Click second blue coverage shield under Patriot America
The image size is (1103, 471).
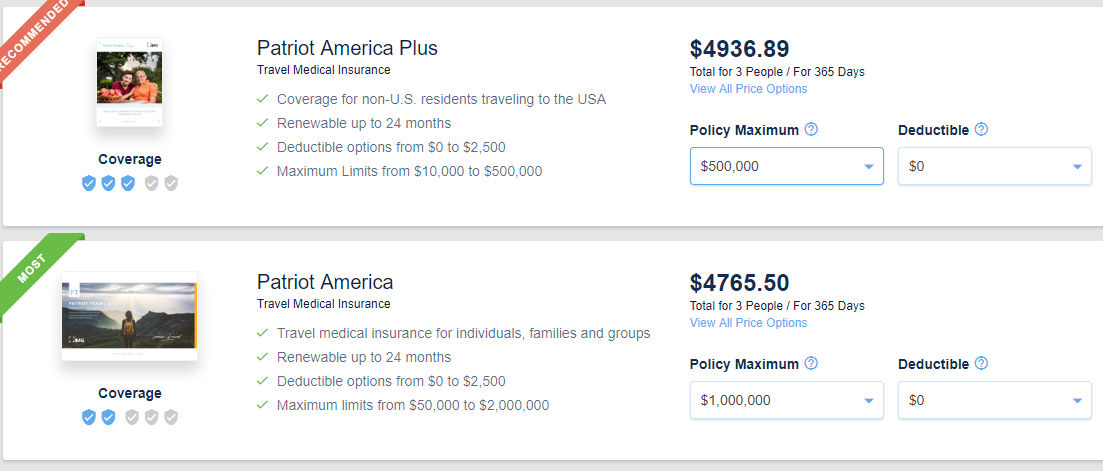(x=108, y=418)
